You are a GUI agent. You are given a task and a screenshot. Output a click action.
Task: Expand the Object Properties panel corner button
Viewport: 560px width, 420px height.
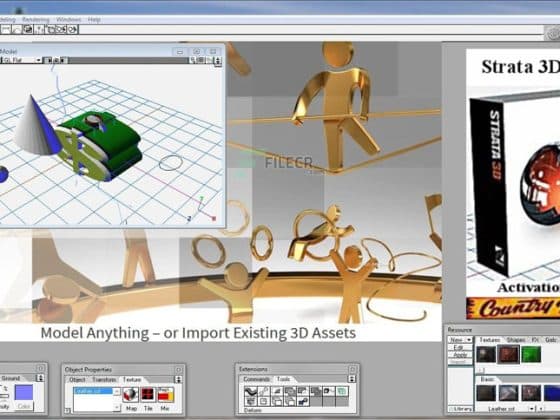(178, 370)
